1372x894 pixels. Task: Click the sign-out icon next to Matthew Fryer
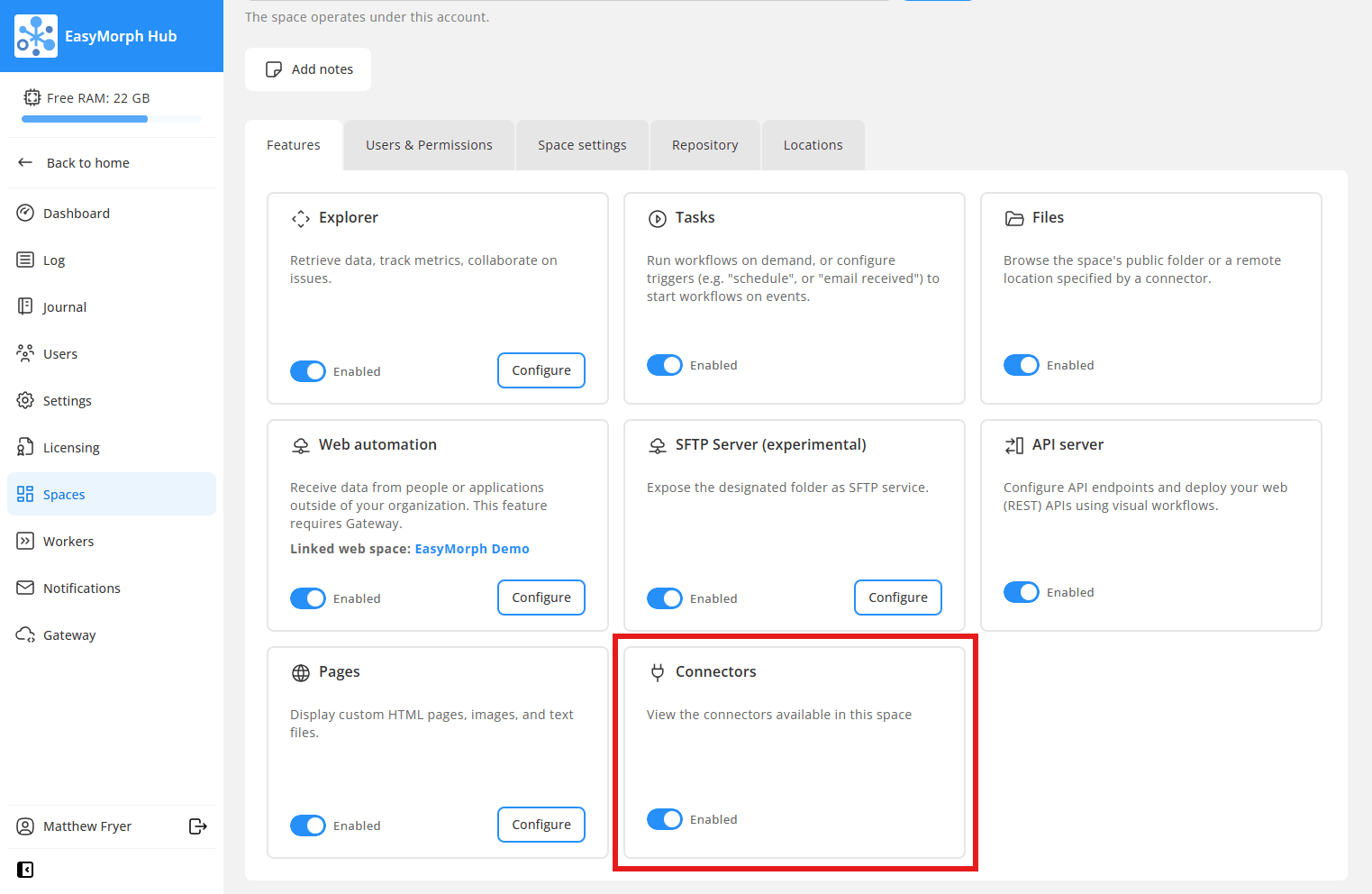point(198,826)
